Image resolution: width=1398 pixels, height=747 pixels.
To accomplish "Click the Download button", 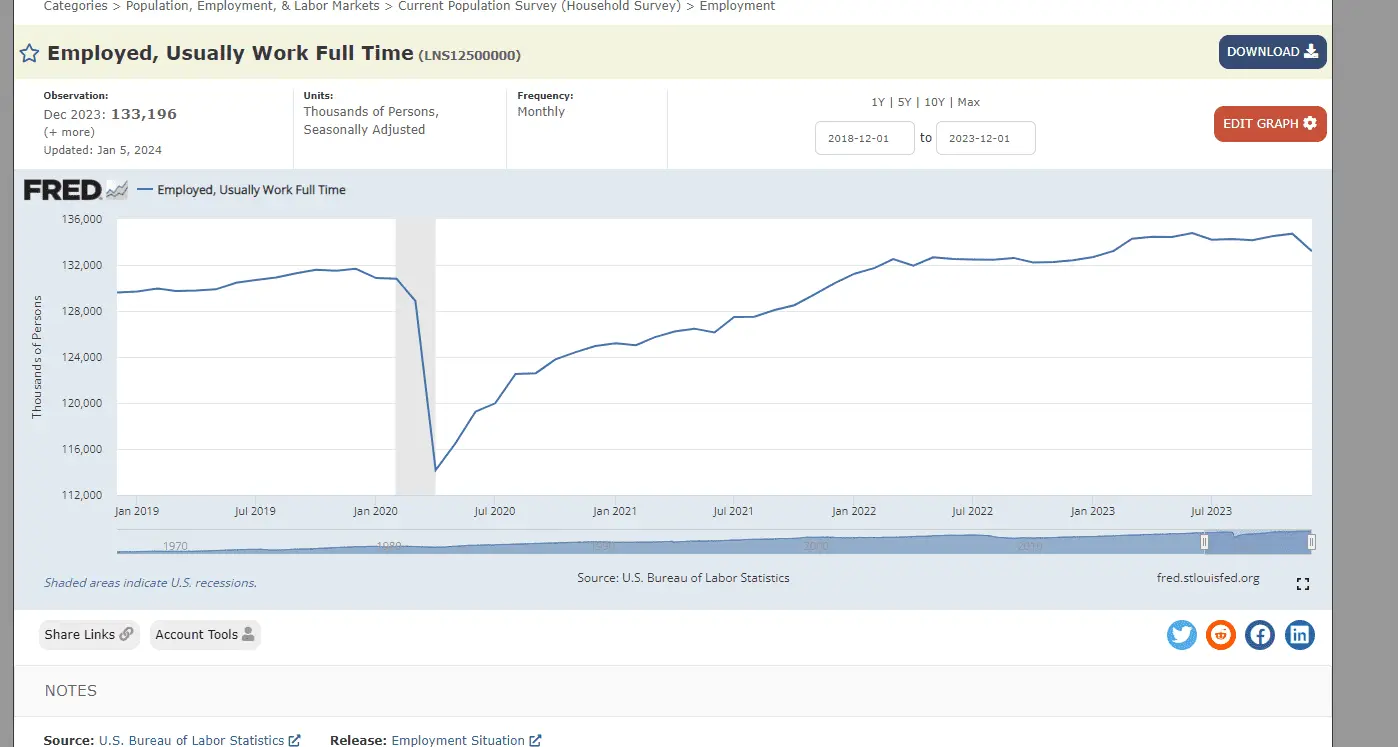I will tap(1272, 52).
